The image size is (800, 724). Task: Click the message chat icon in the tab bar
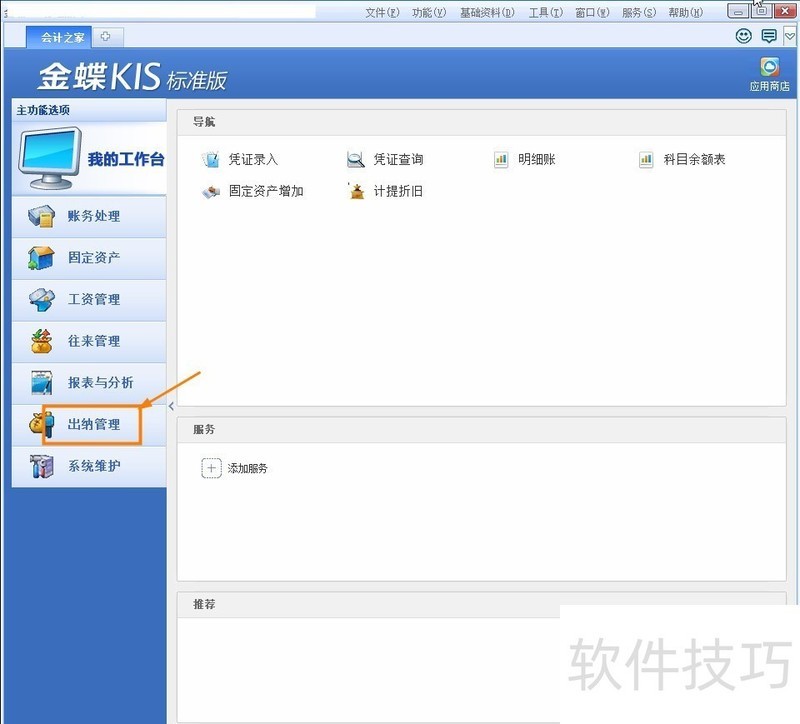769,36
